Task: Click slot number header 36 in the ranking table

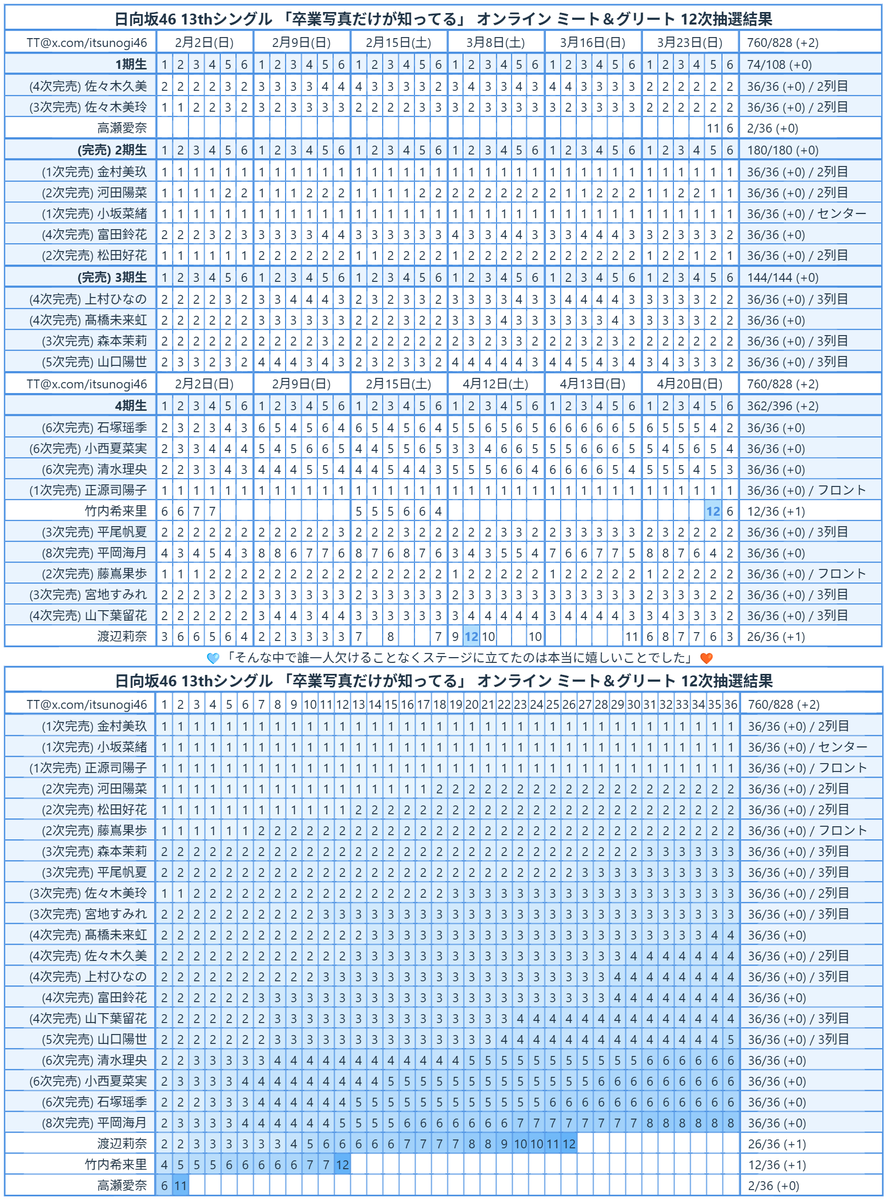Action: point(731,703)
